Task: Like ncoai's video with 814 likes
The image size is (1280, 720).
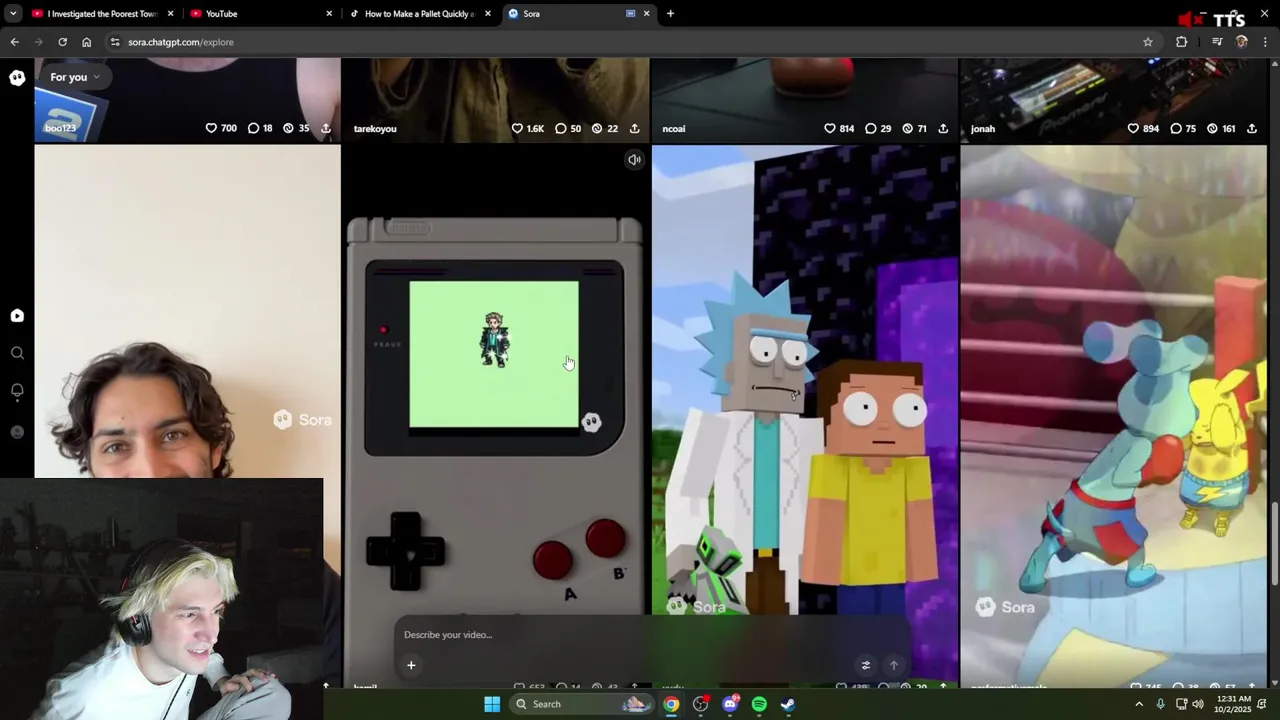Action: click(839, 128)
